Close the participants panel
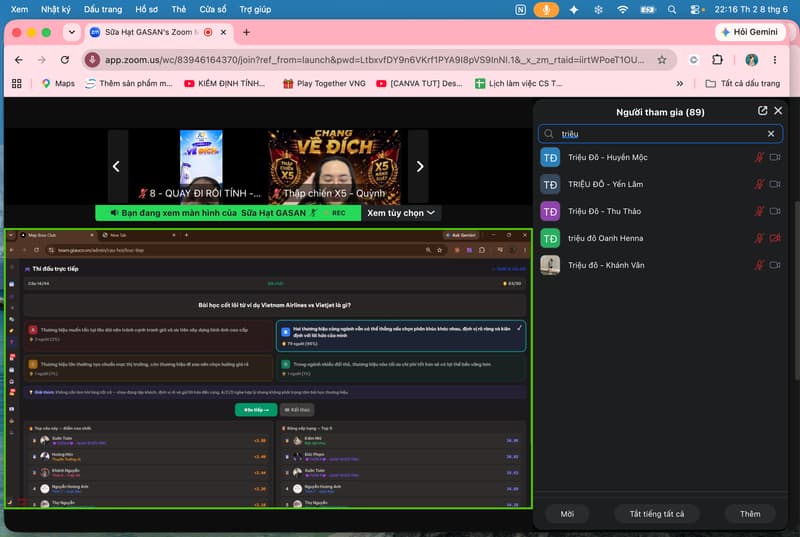The image size is (800, 537). tap(778, 111)
